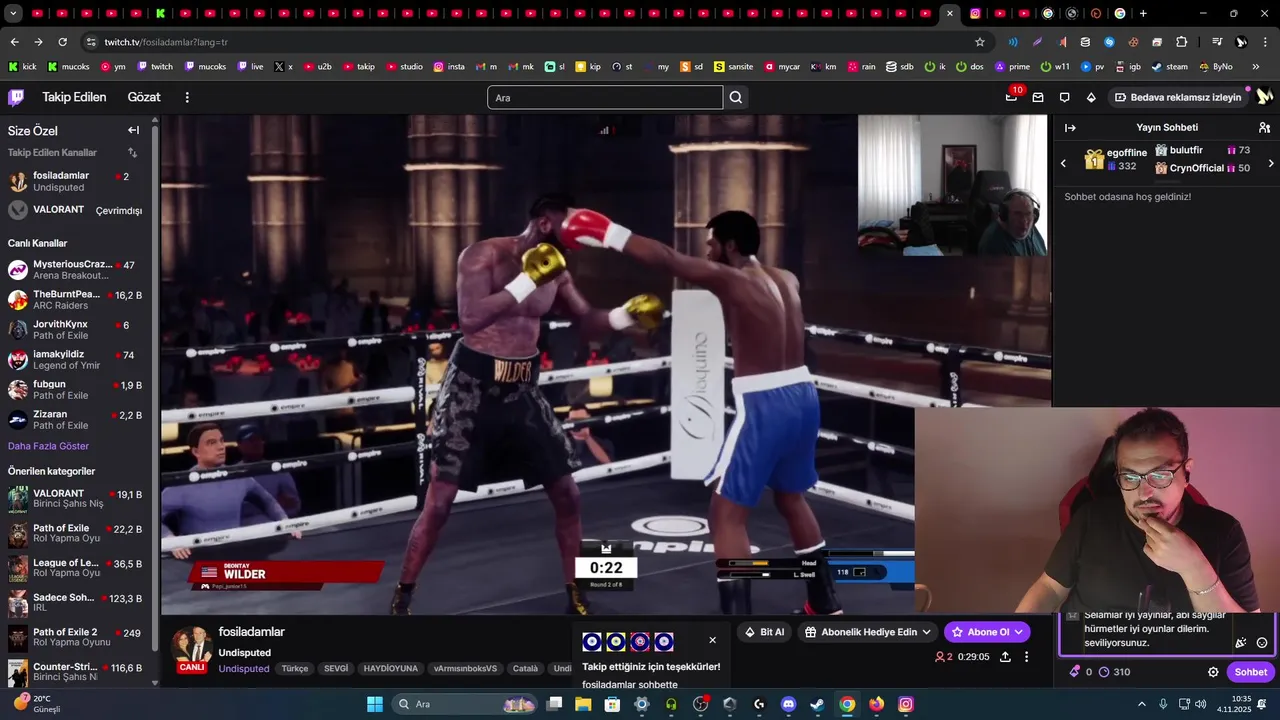Collapse the stream chat panel
The height and width of the screenshot is (720, 1280).
pos(1070,128)
